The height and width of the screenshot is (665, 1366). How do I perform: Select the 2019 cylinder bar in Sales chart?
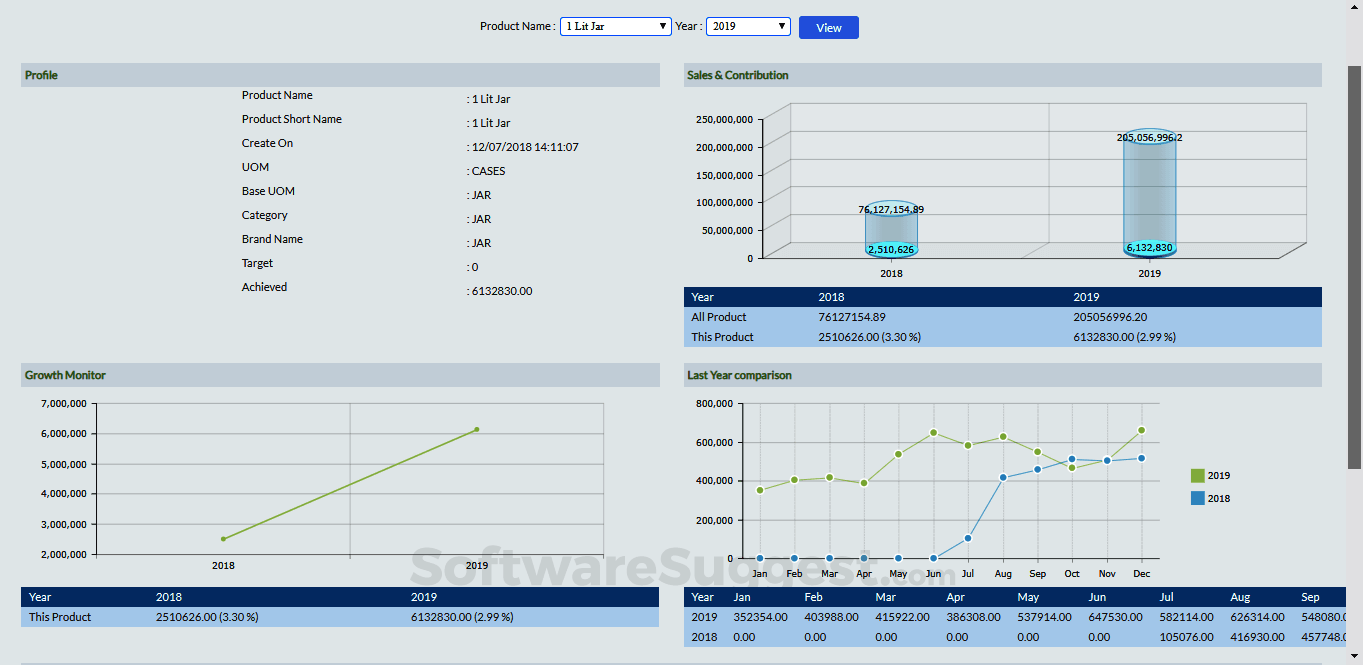[x=1150, y=195]
